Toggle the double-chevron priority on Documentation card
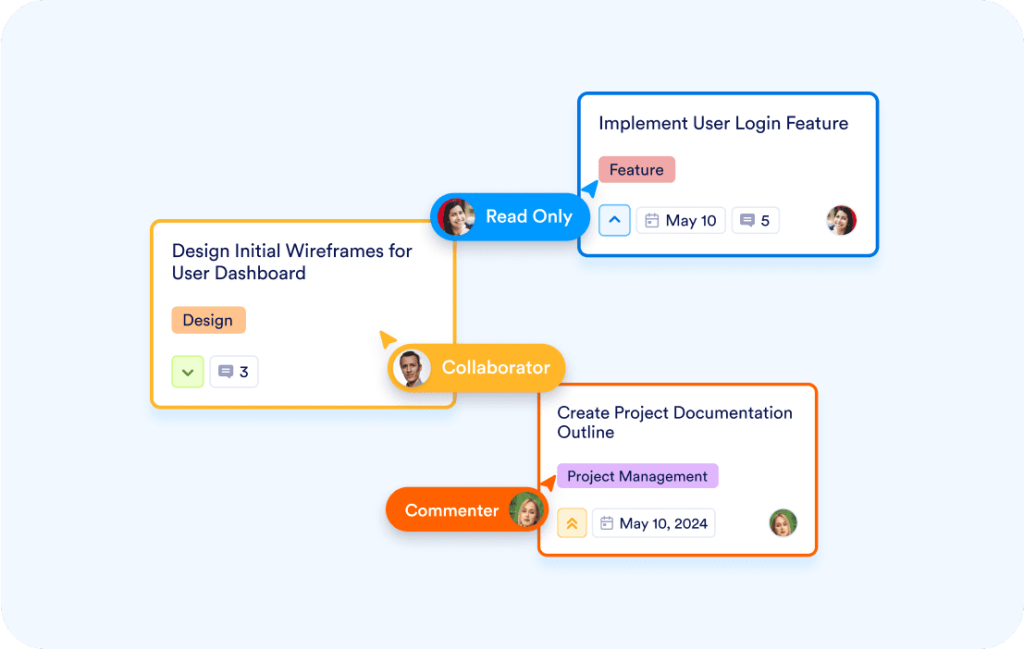The height and width of the screenshot is (649, 1024). click(571, 522)
